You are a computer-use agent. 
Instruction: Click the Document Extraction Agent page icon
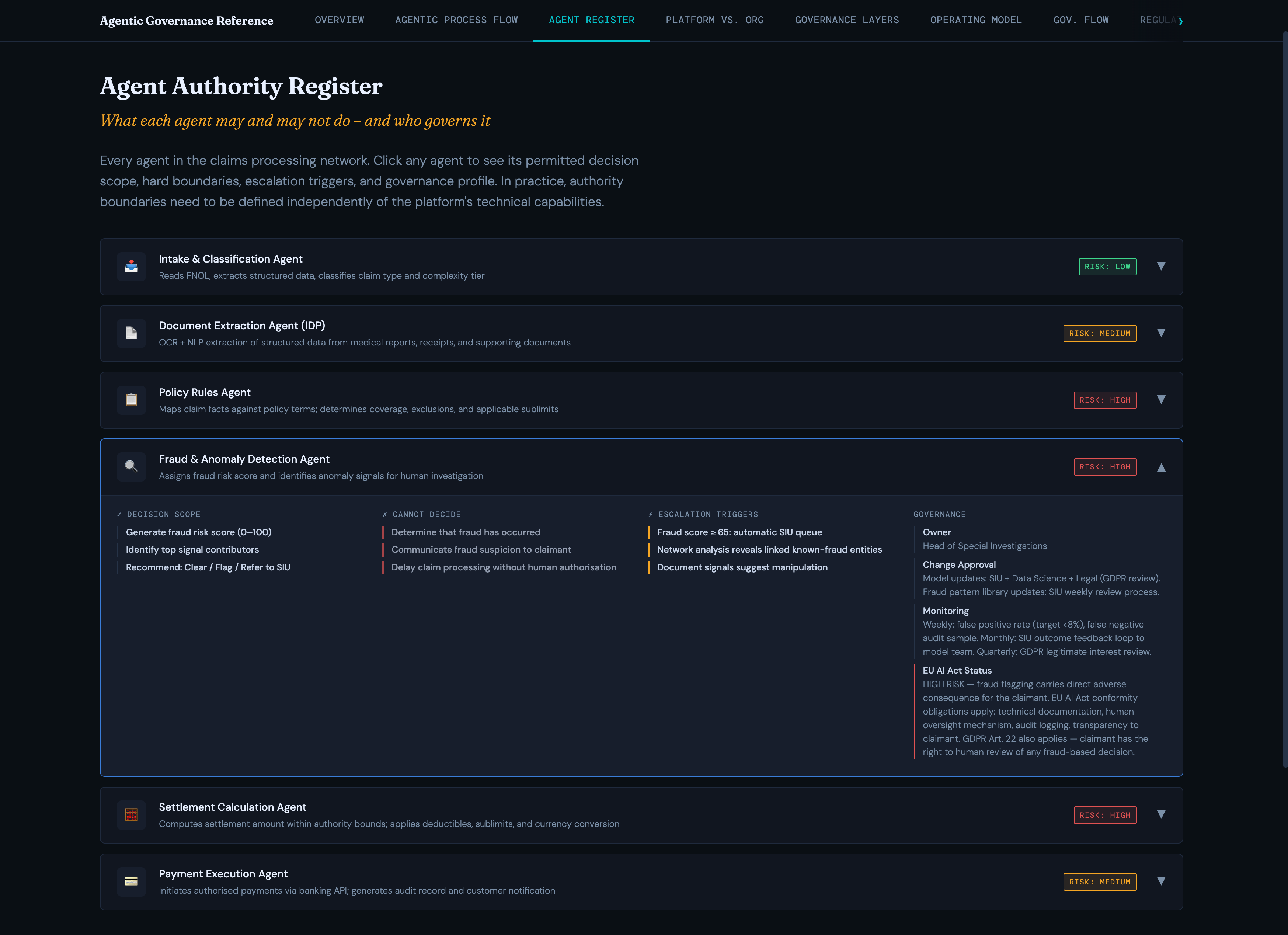131,333
